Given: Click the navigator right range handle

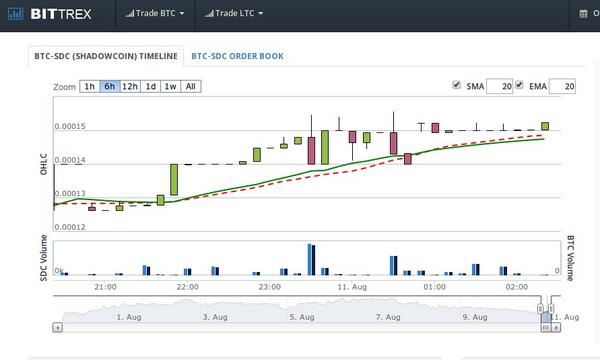Looking at the screenshot, I should 551,308.
